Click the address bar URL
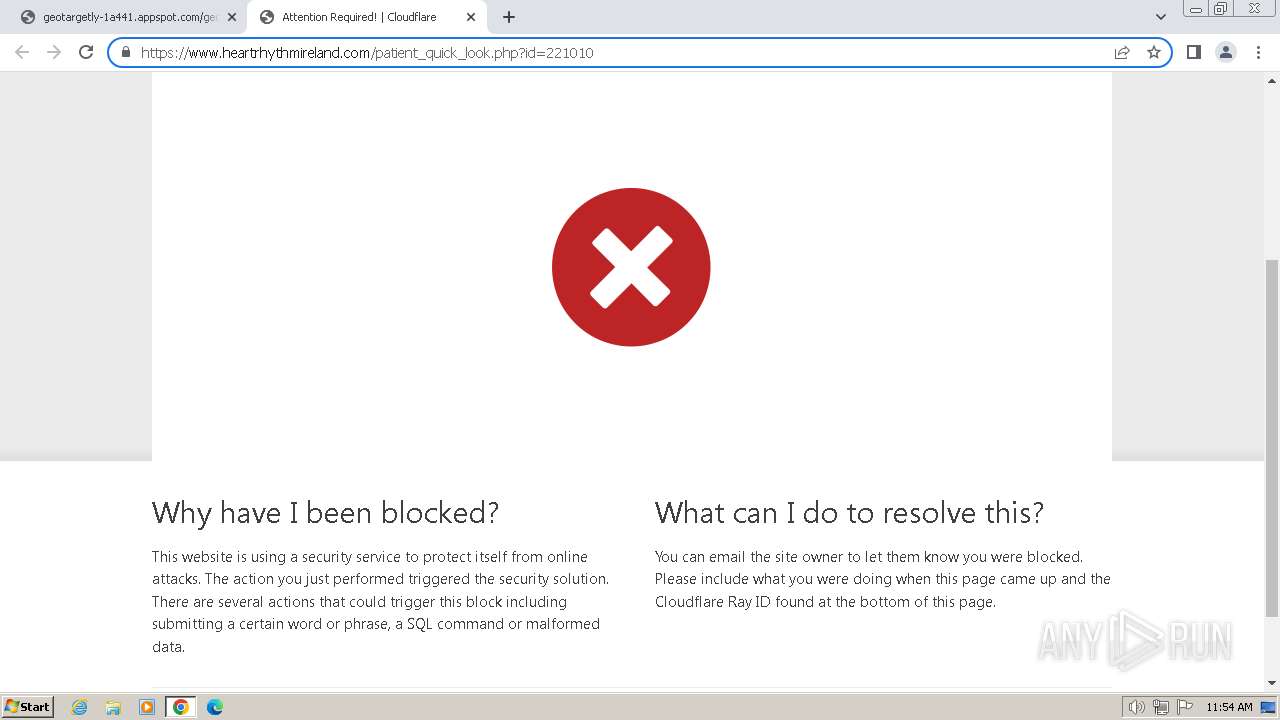The width and height of the screenshot is (1280, 720). 367,52
